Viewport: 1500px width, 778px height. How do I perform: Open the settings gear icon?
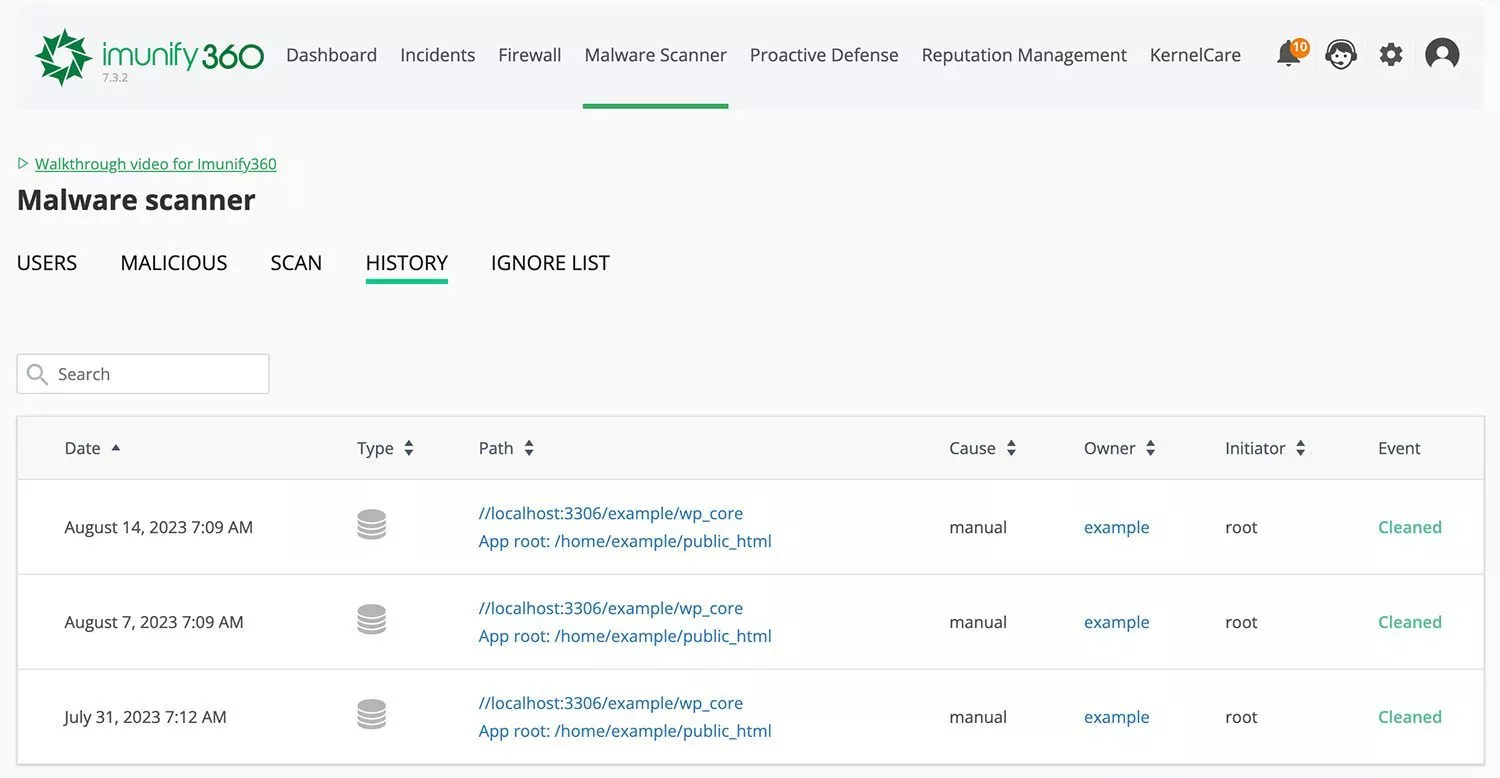click(x=1391, y=55)
